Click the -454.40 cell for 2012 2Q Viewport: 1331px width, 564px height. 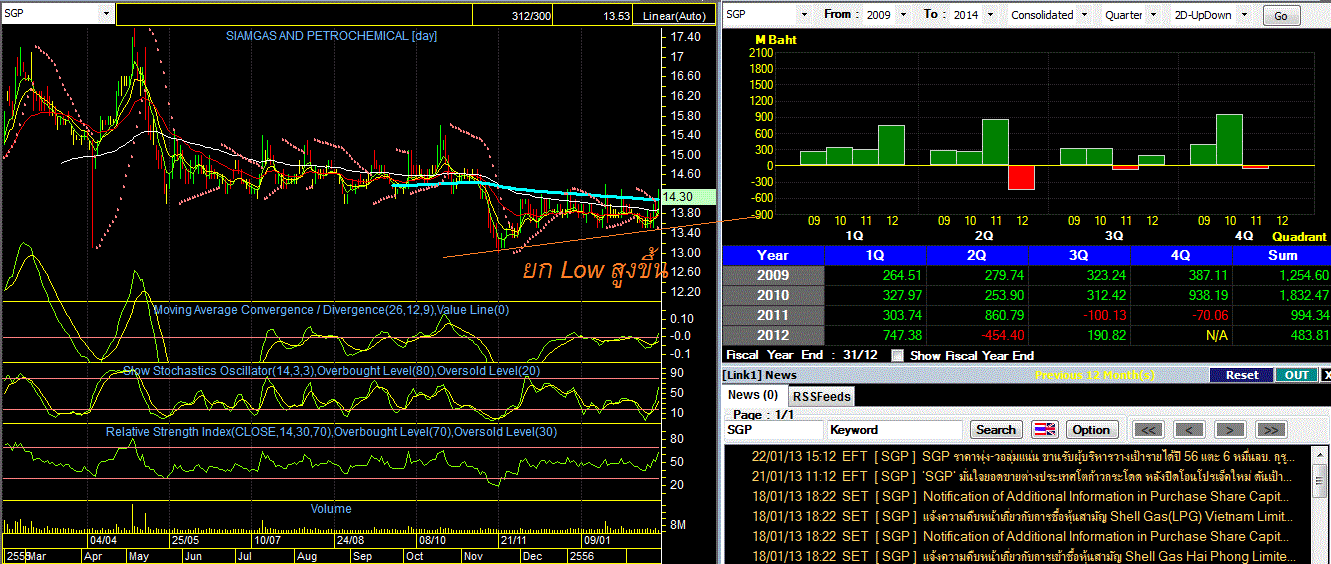(977, 335)
